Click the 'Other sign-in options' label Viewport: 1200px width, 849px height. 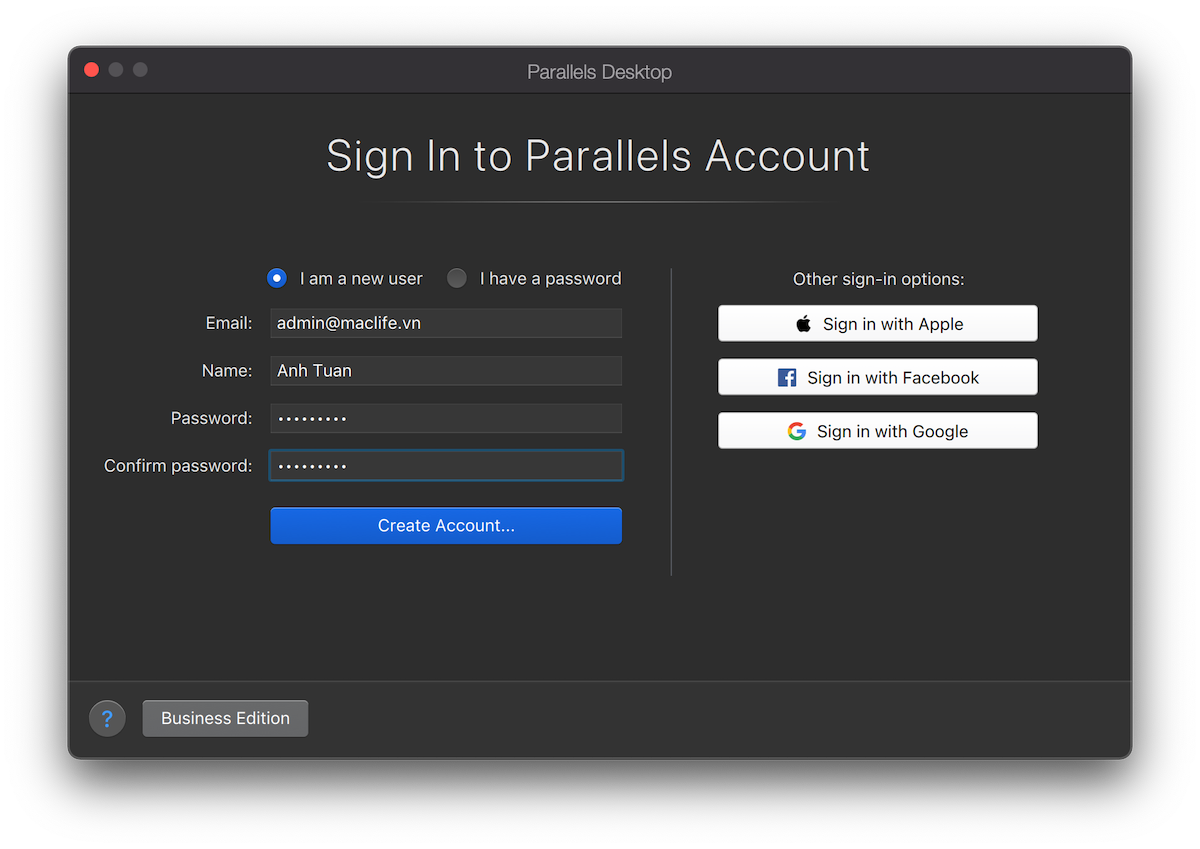(877, 279)
